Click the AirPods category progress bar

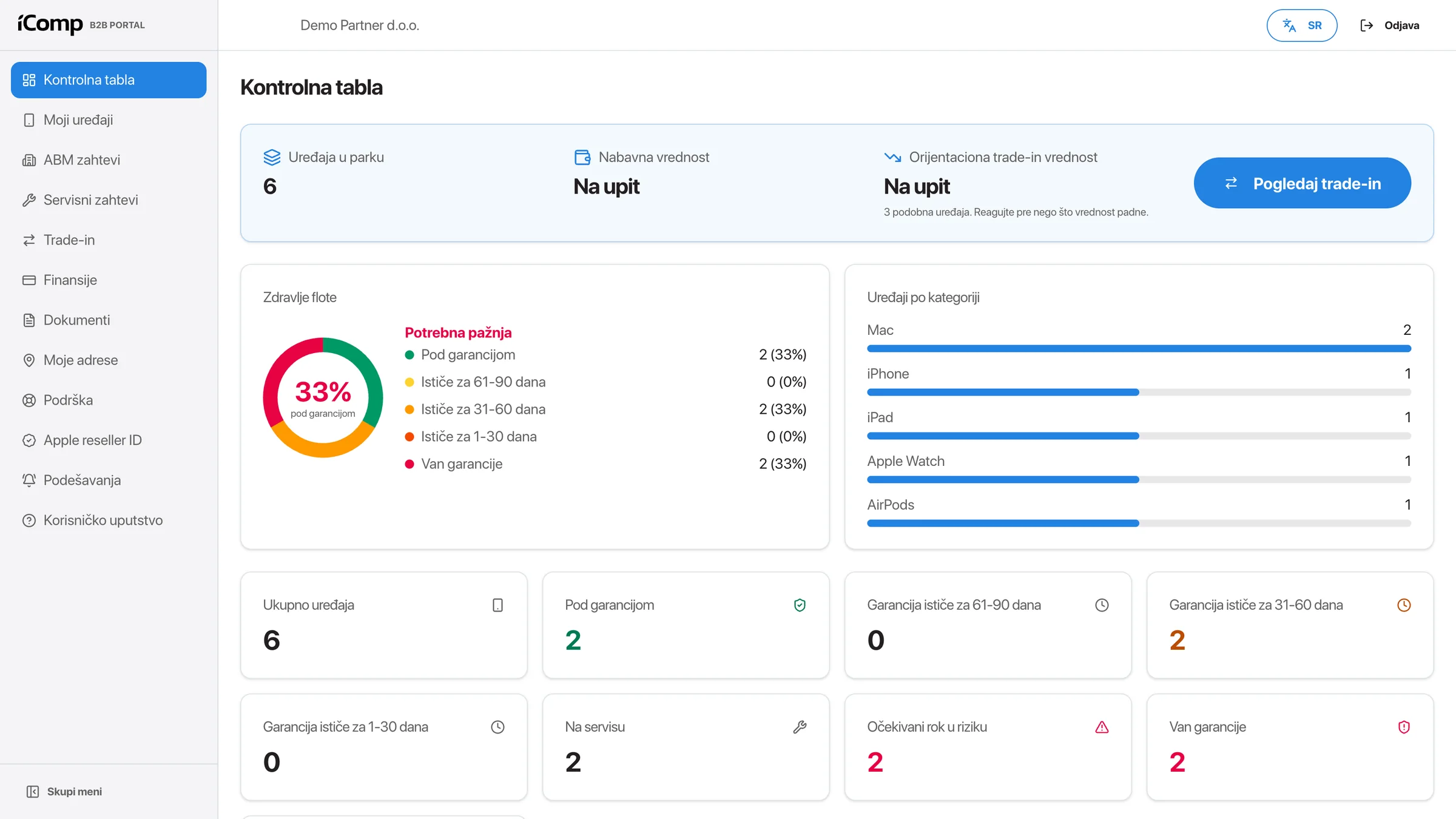1139,524
